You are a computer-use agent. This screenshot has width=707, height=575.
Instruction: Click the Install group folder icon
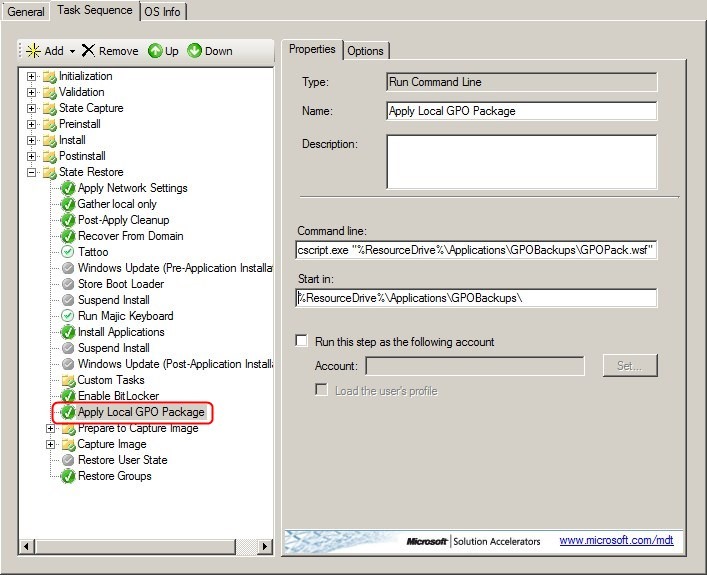(50, 141)
